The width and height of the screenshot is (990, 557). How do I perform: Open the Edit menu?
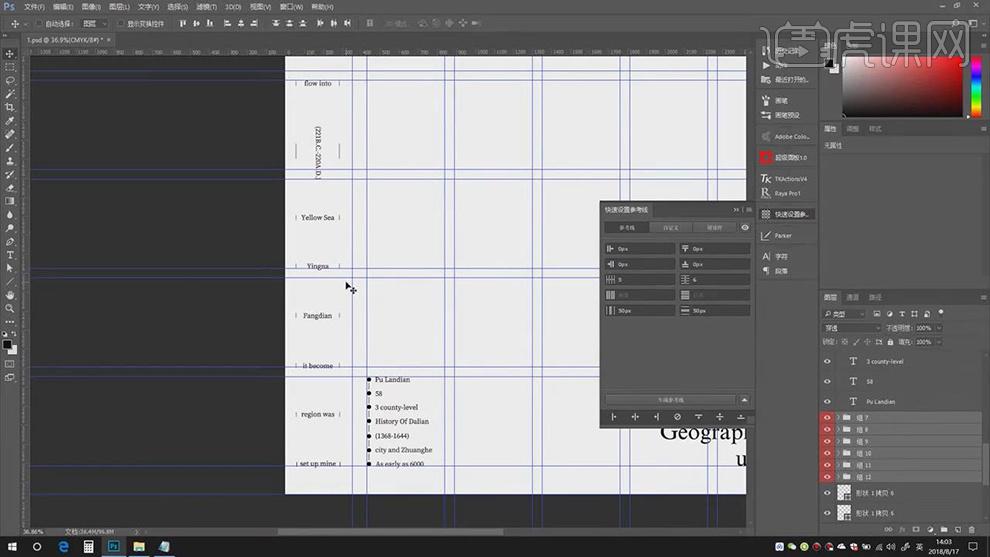(x=63, y=7)
